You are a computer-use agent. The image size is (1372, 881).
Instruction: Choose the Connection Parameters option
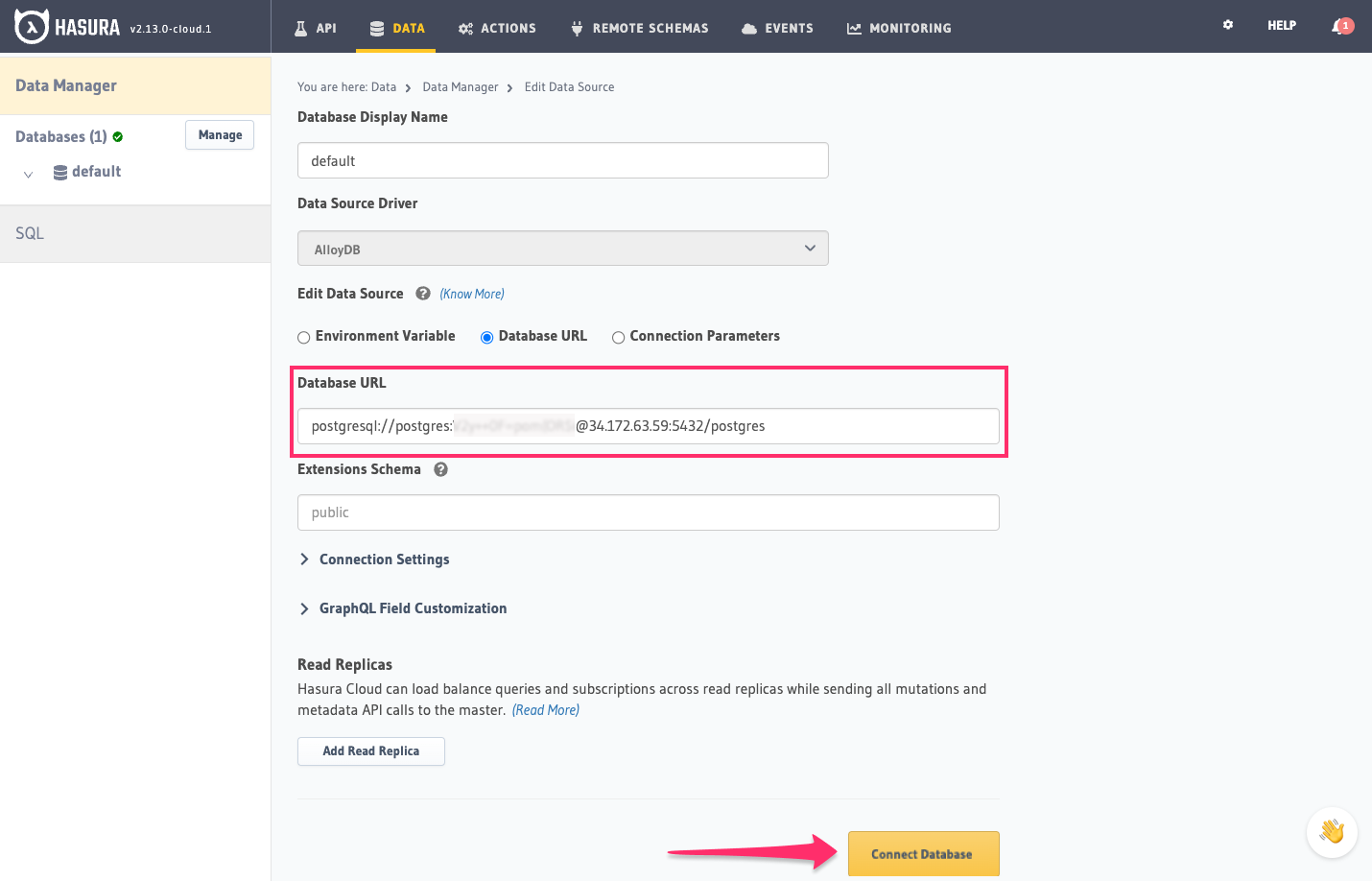click(x=618, y=337)
